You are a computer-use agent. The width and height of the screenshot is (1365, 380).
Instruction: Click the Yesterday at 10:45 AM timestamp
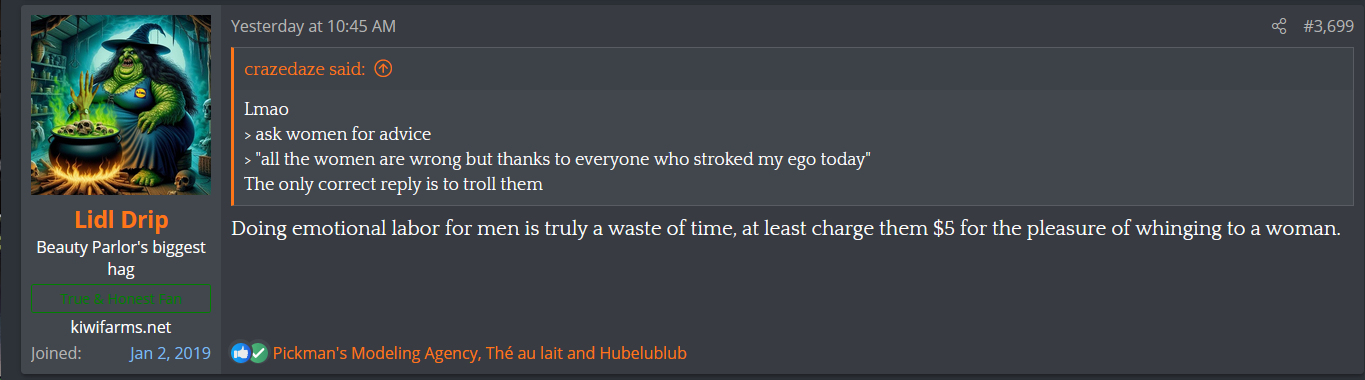pos(313,26)
